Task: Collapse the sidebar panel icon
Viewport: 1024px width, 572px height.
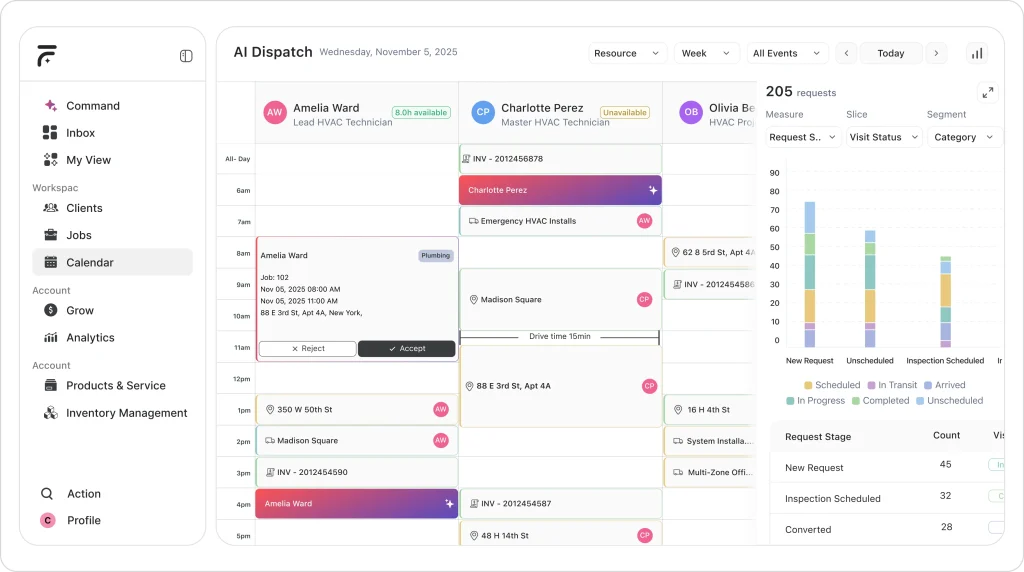Action: coord(186,56)
